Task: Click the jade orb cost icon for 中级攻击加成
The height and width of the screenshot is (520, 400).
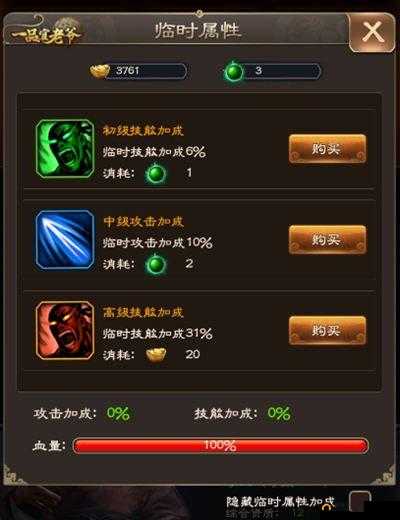Action: coord(156,264)
